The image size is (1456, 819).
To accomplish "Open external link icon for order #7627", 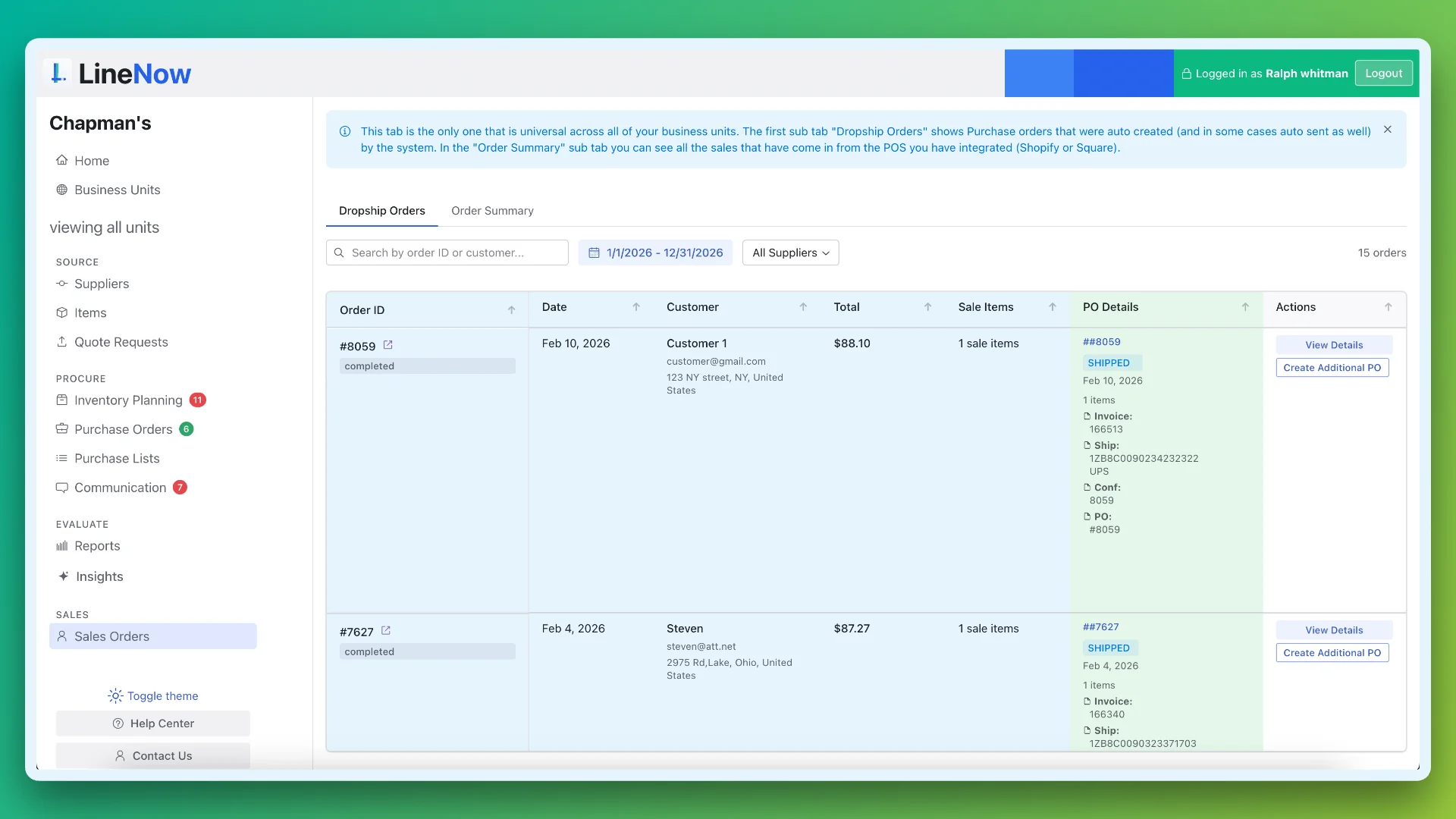I will 386,631.
